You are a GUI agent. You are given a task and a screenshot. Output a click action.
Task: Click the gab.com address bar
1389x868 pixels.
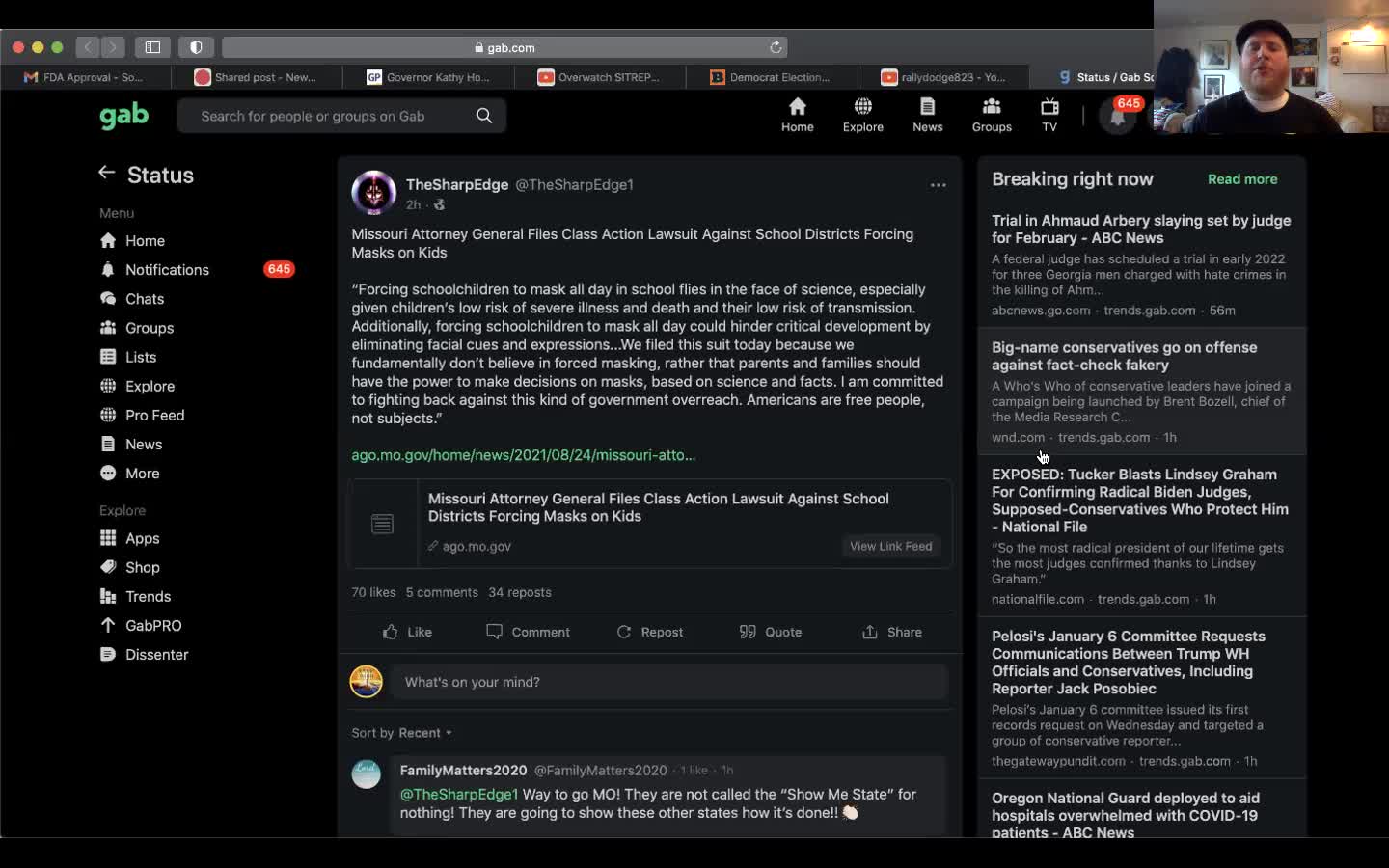[504, 47]
